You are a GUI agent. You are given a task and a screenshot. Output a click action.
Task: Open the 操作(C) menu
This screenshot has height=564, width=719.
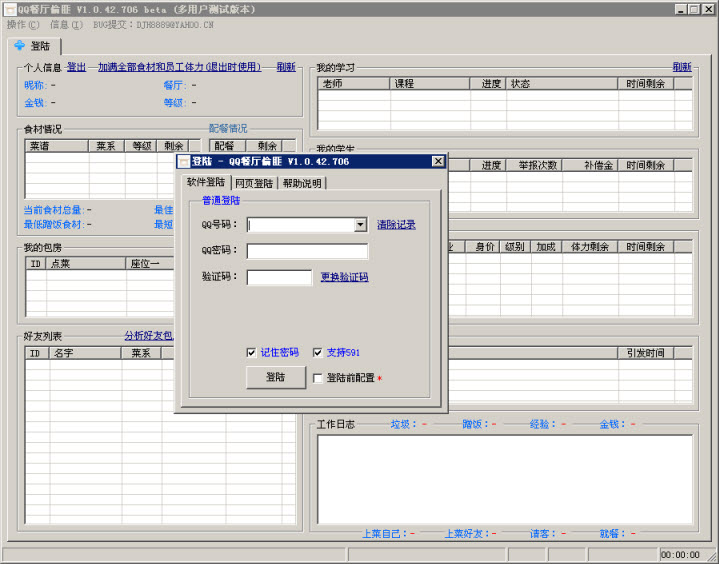[x=23, y=25]
